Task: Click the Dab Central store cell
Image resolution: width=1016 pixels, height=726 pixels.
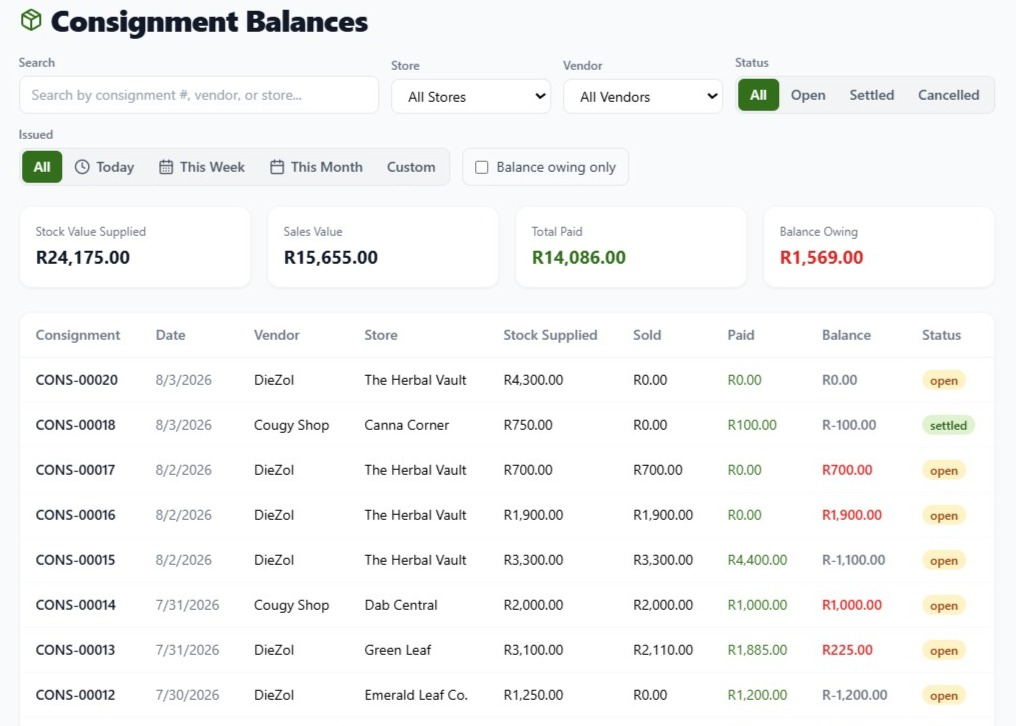Action: tap(400, 605)
